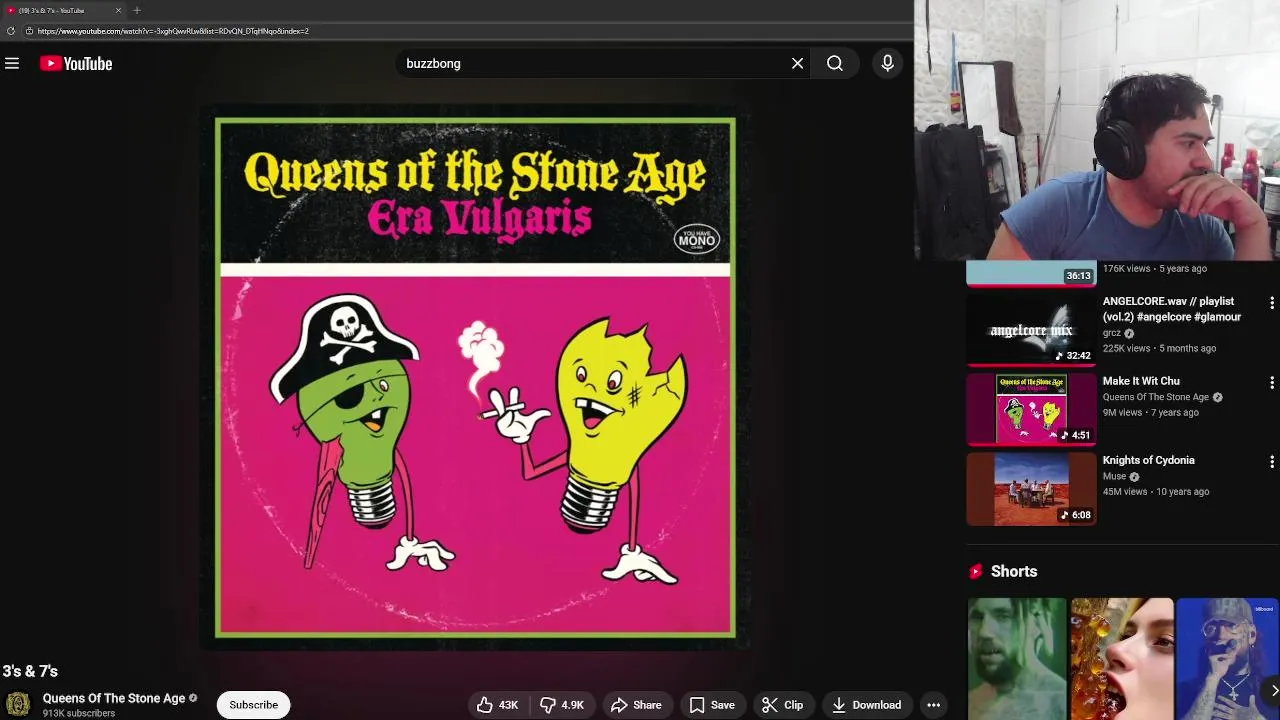Viewport: 1280px width, 720px height.
Task: Select the browser address bar URL
Action: pyautogui.click(x=173, y=31)
